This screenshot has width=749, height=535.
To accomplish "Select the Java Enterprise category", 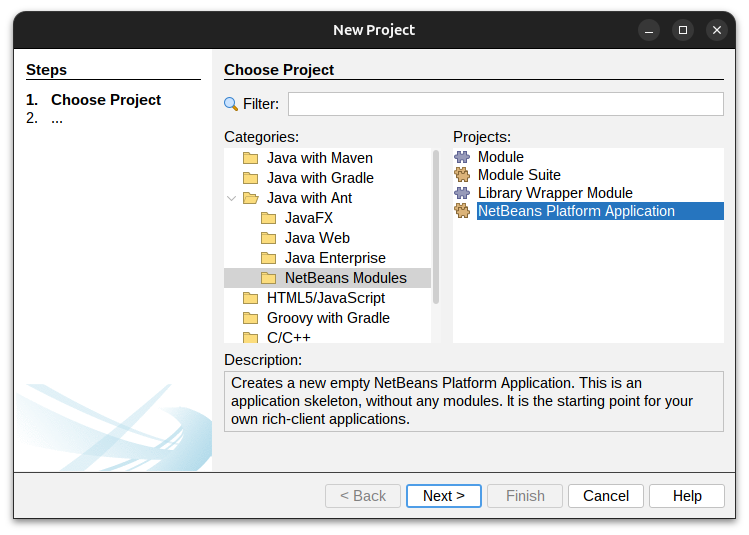I will (x=335, y=258).
